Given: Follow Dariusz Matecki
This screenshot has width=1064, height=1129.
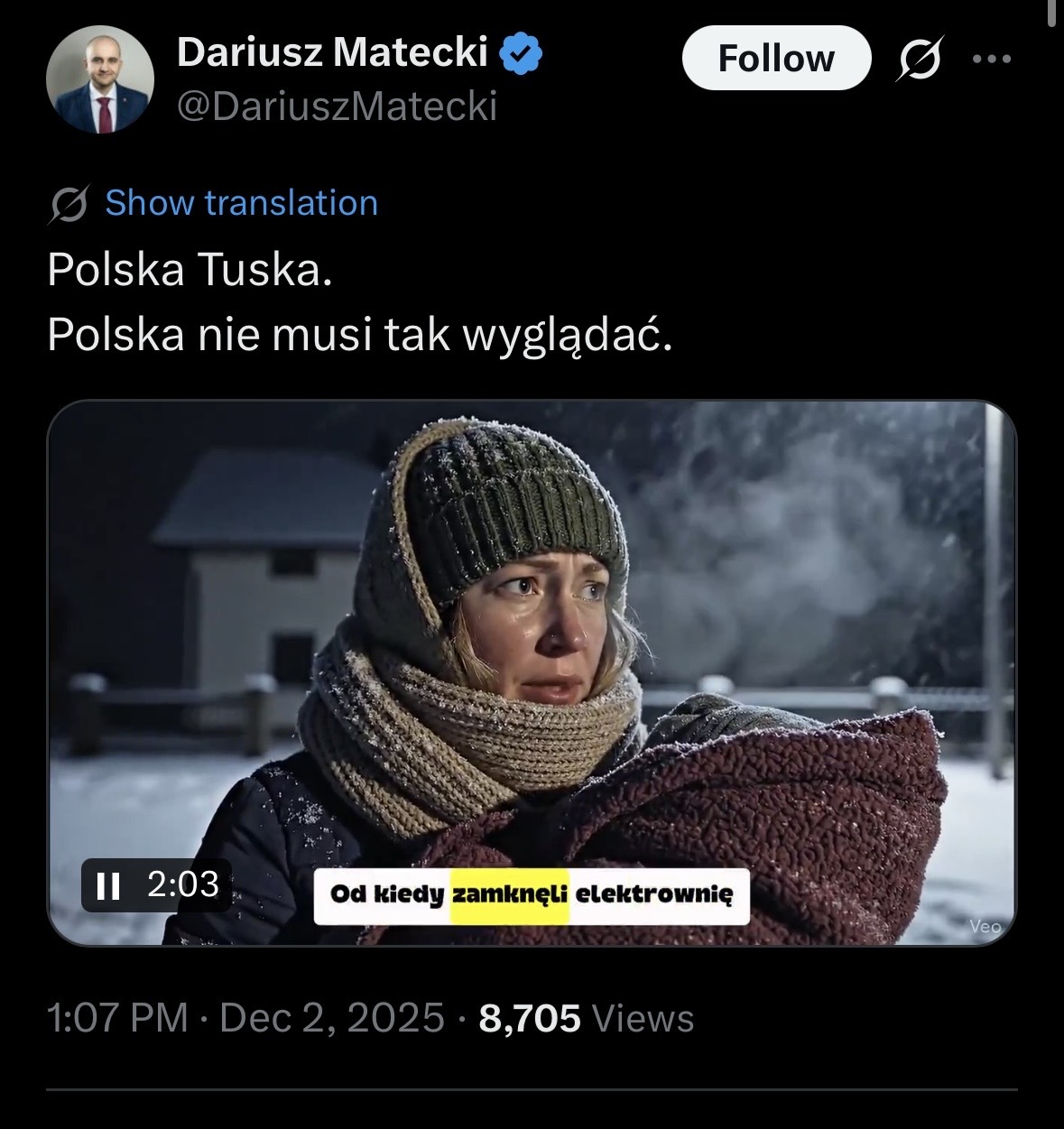Looking at the screenshot, I should 776,59.
